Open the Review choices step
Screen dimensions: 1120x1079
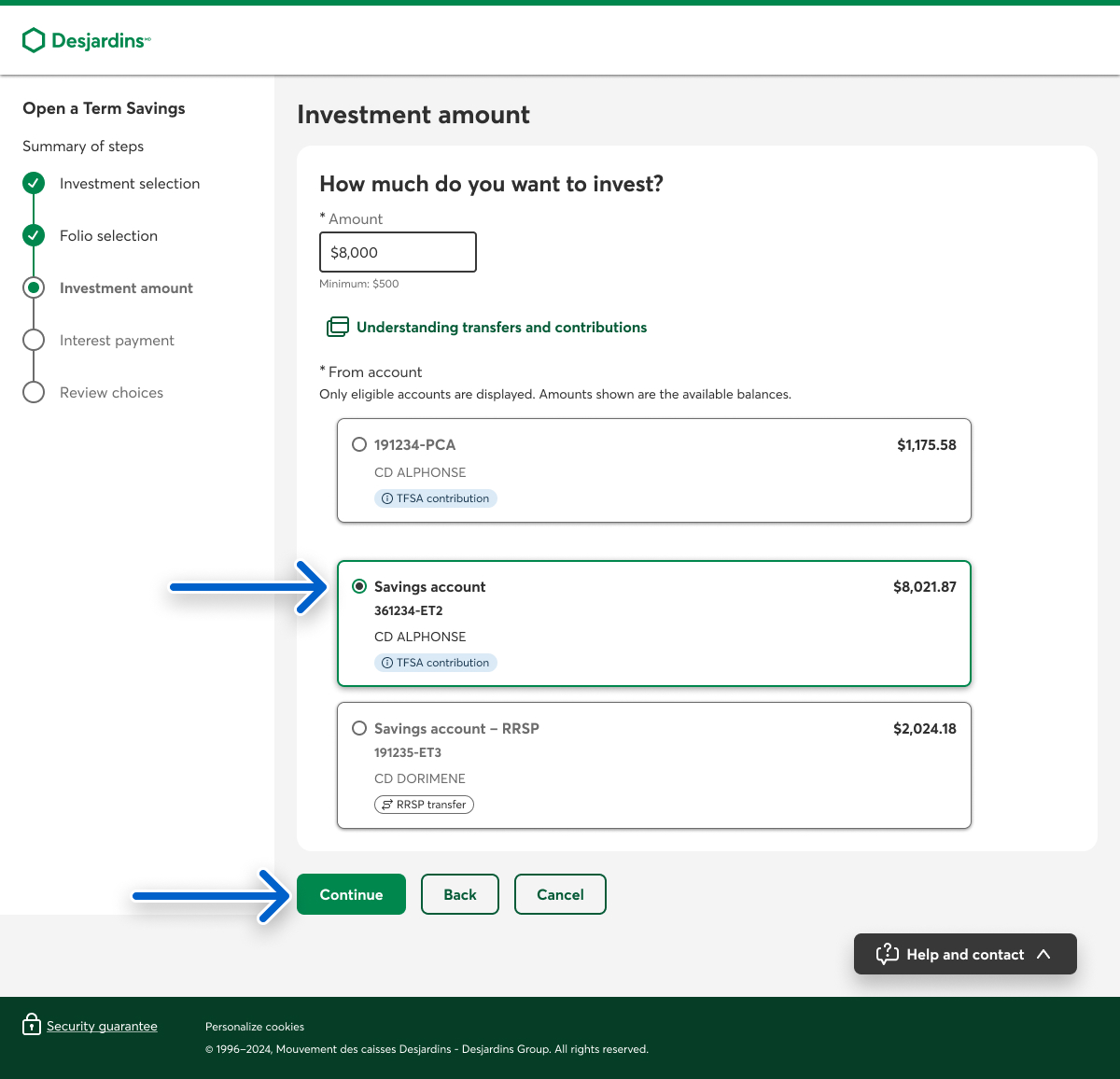(x=111, y=393)
